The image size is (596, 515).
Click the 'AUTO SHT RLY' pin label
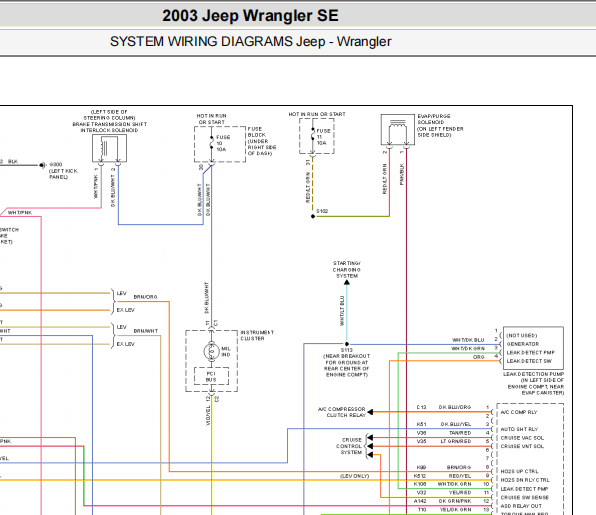pos(519,429)
